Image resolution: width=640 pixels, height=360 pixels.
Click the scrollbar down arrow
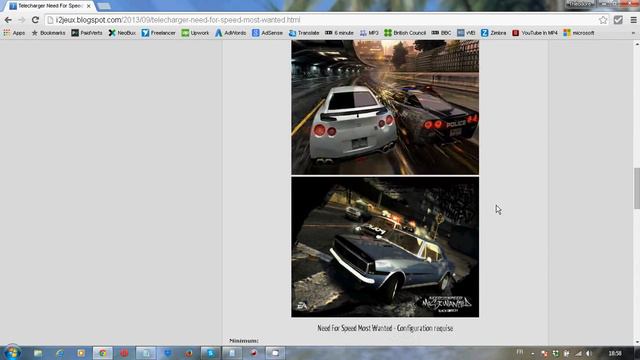[637, 342]
